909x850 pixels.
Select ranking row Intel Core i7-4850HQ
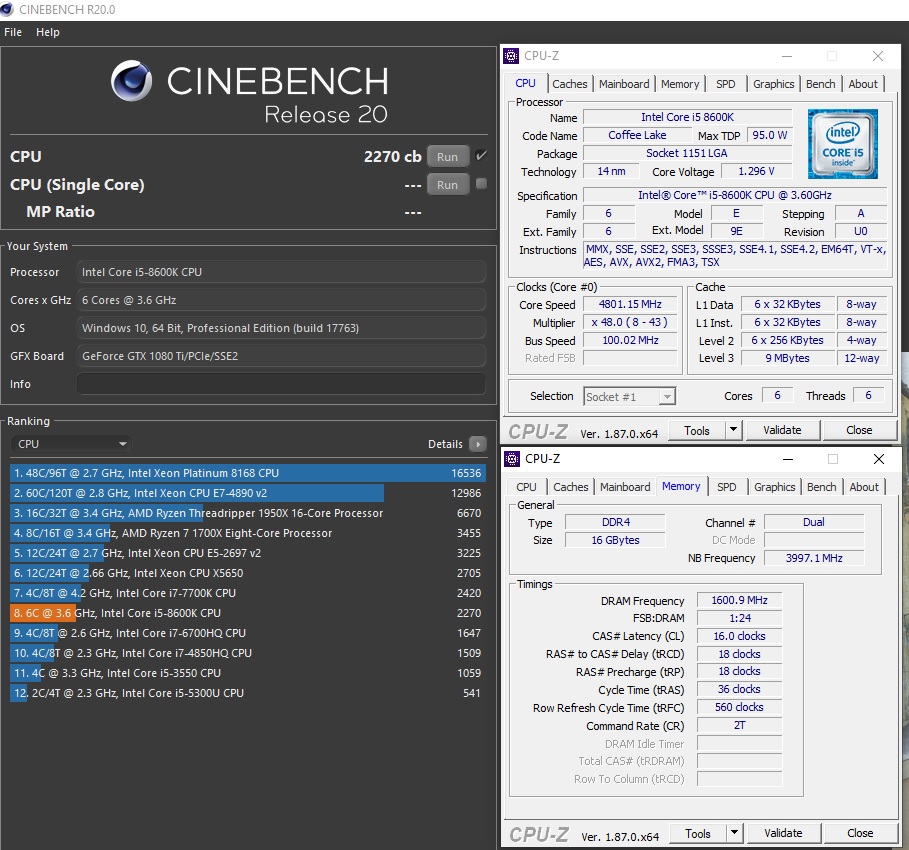(x=248, y=653)
